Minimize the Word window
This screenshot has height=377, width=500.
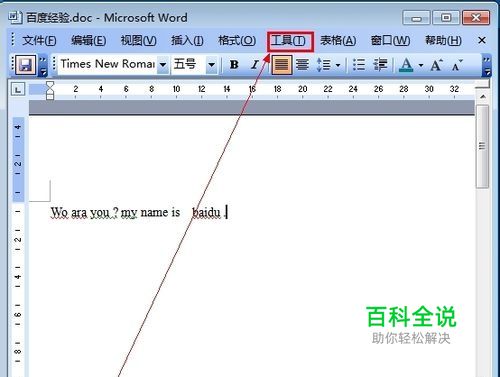coord(416,18)
